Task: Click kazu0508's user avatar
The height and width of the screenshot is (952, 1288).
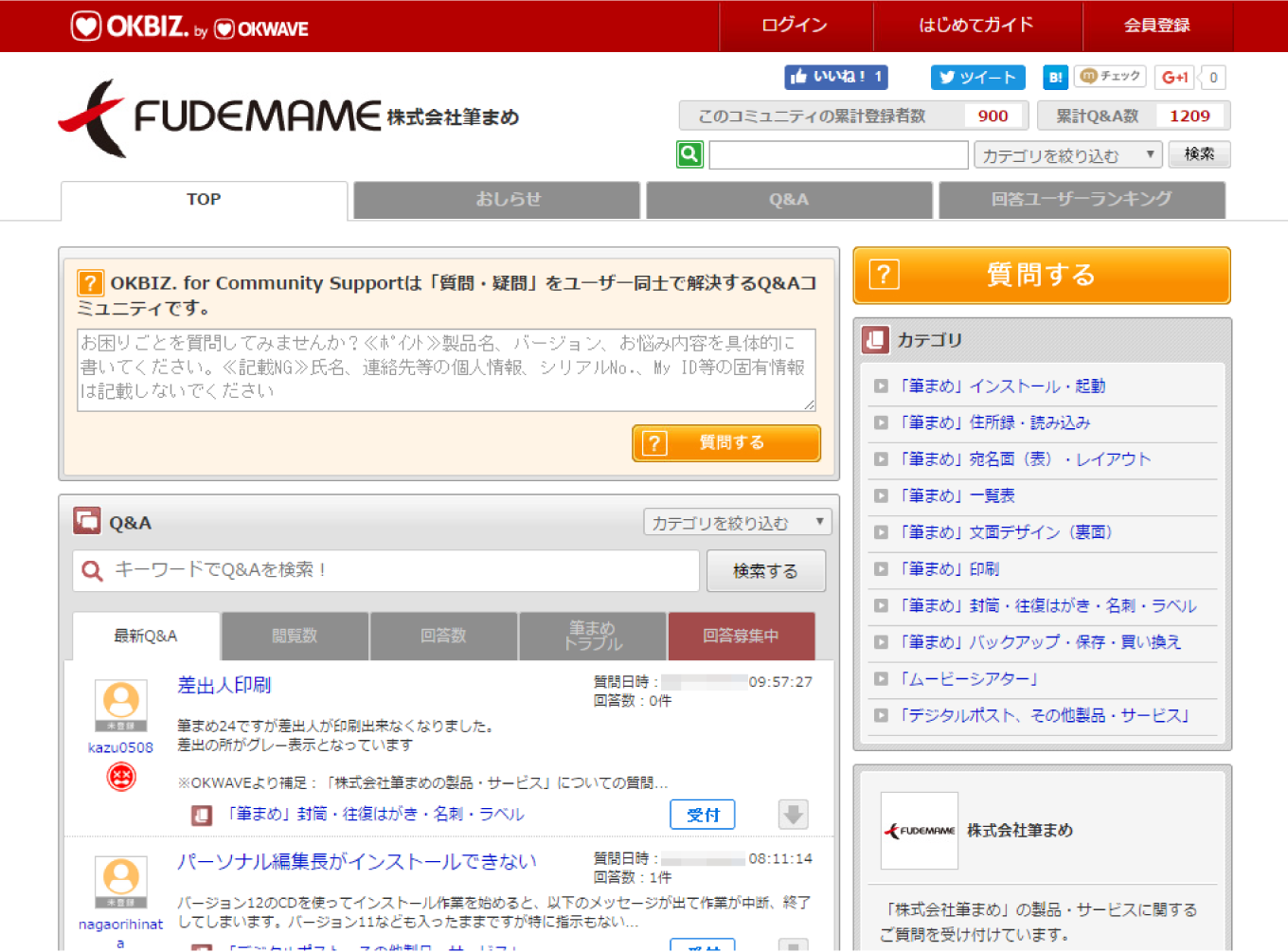Action: (x=120, y=706)
